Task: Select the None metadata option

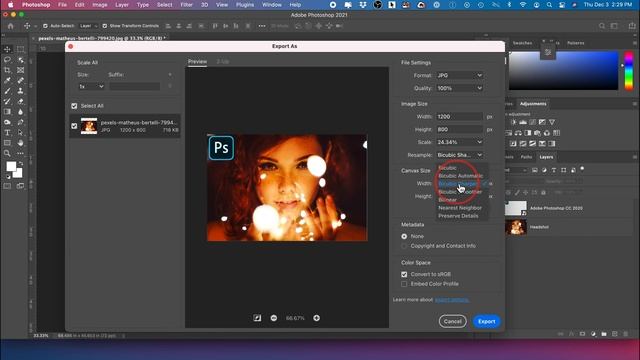Action: click(404, 236)
